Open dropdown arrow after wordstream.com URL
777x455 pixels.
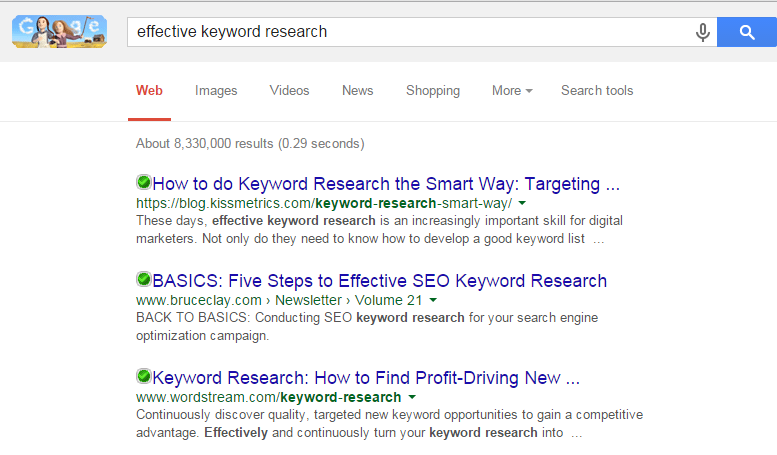411,397
